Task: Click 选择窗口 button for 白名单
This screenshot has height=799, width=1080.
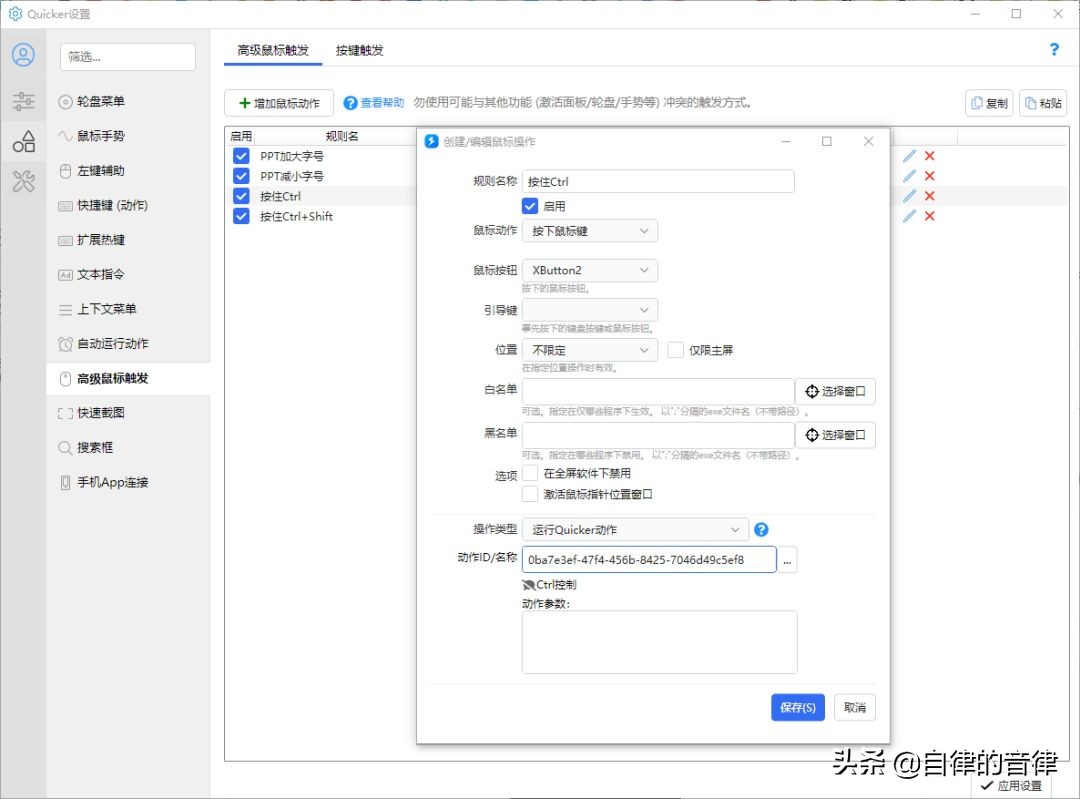Action: 835,391
